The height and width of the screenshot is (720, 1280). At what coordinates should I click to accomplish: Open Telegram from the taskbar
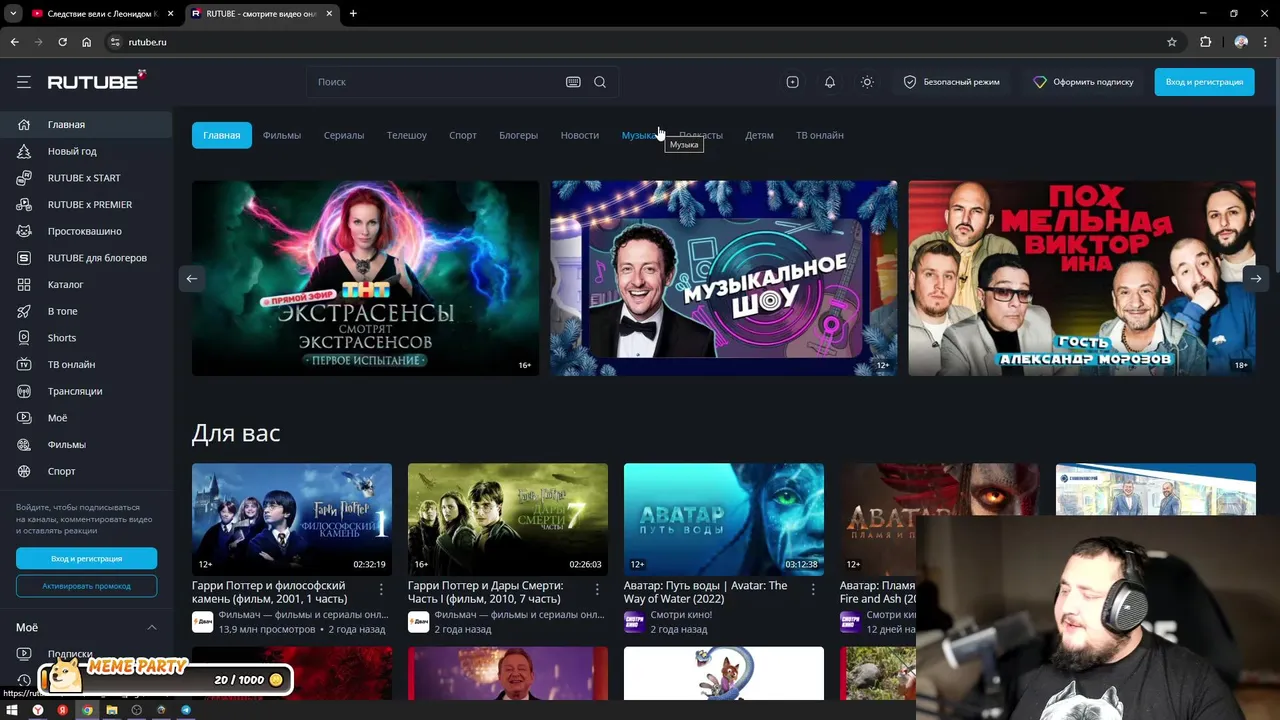point(186,710)
